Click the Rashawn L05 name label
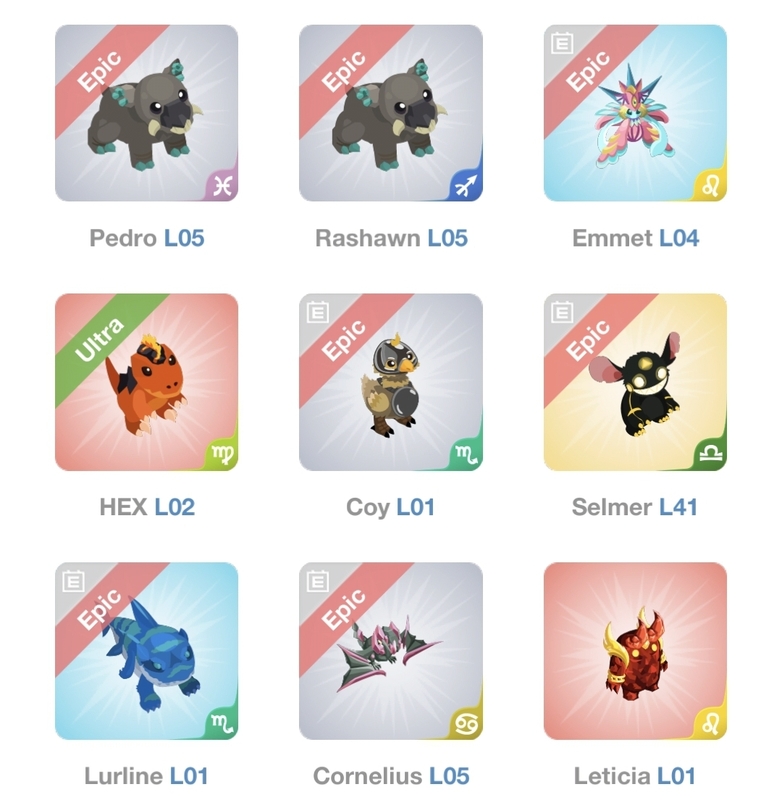The image size is (782, 800). point(391,238)
